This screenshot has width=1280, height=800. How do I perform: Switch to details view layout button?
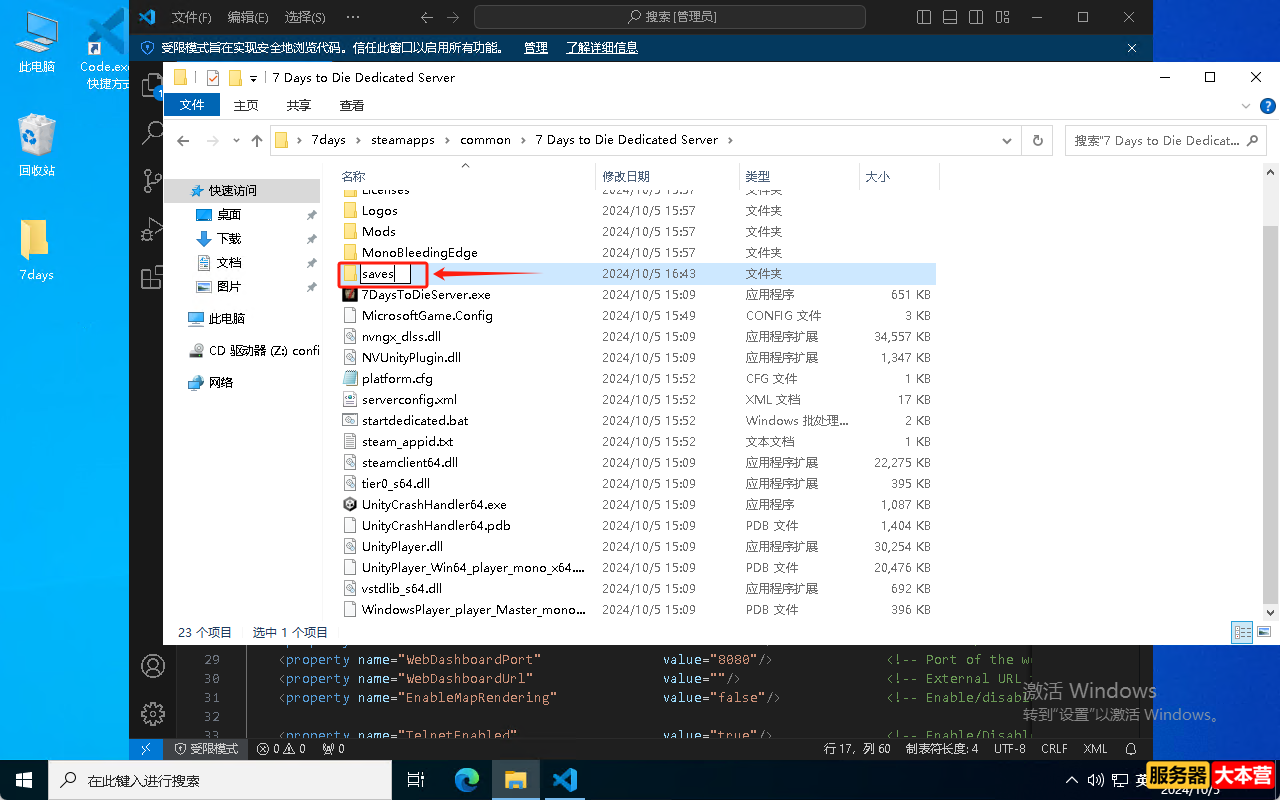[1242, 632]
